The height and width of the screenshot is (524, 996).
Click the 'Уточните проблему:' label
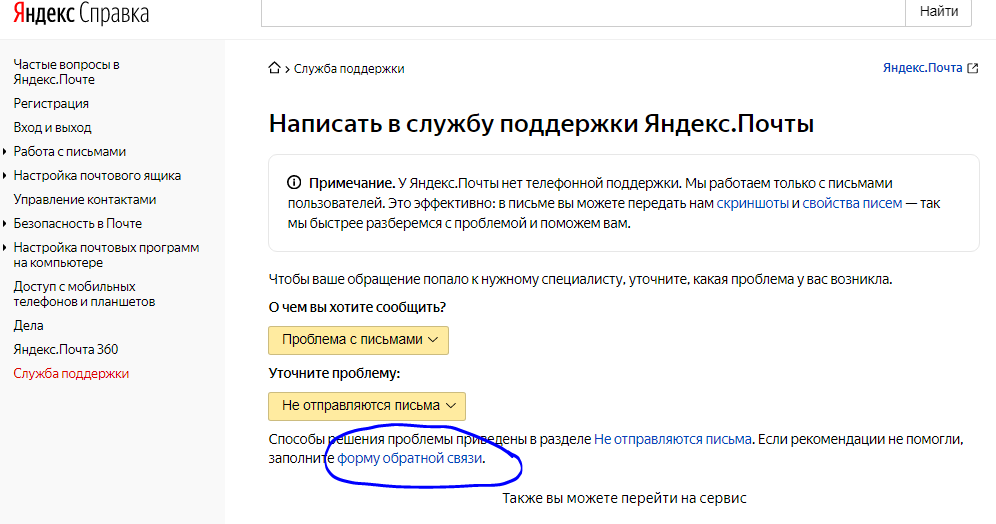pyautogui.click(x=334, y=373)
